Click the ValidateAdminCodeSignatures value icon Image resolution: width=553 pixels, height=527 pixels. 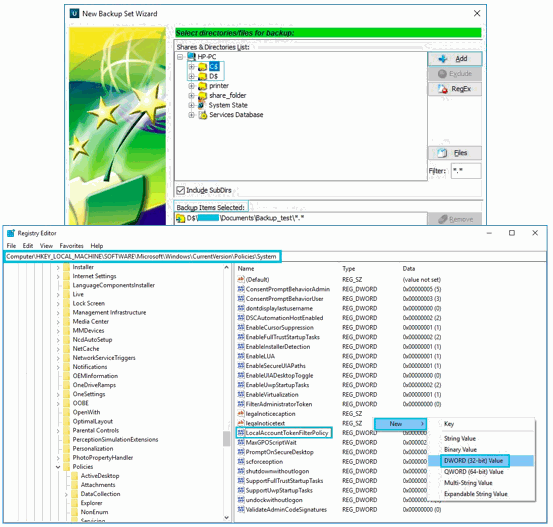[x=241, y=509]
